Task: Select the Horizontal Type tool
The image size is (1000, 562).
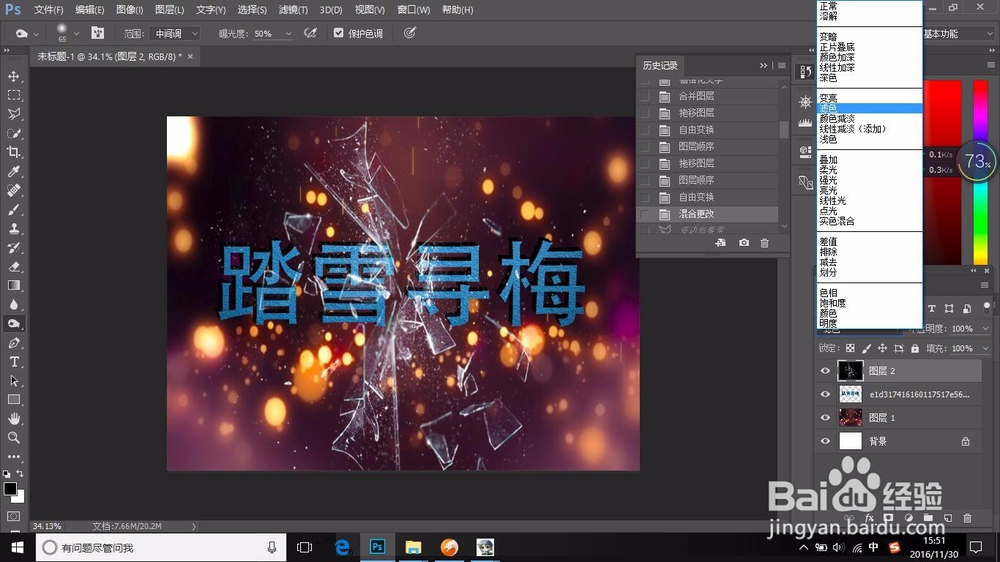Action: (13, 362)
